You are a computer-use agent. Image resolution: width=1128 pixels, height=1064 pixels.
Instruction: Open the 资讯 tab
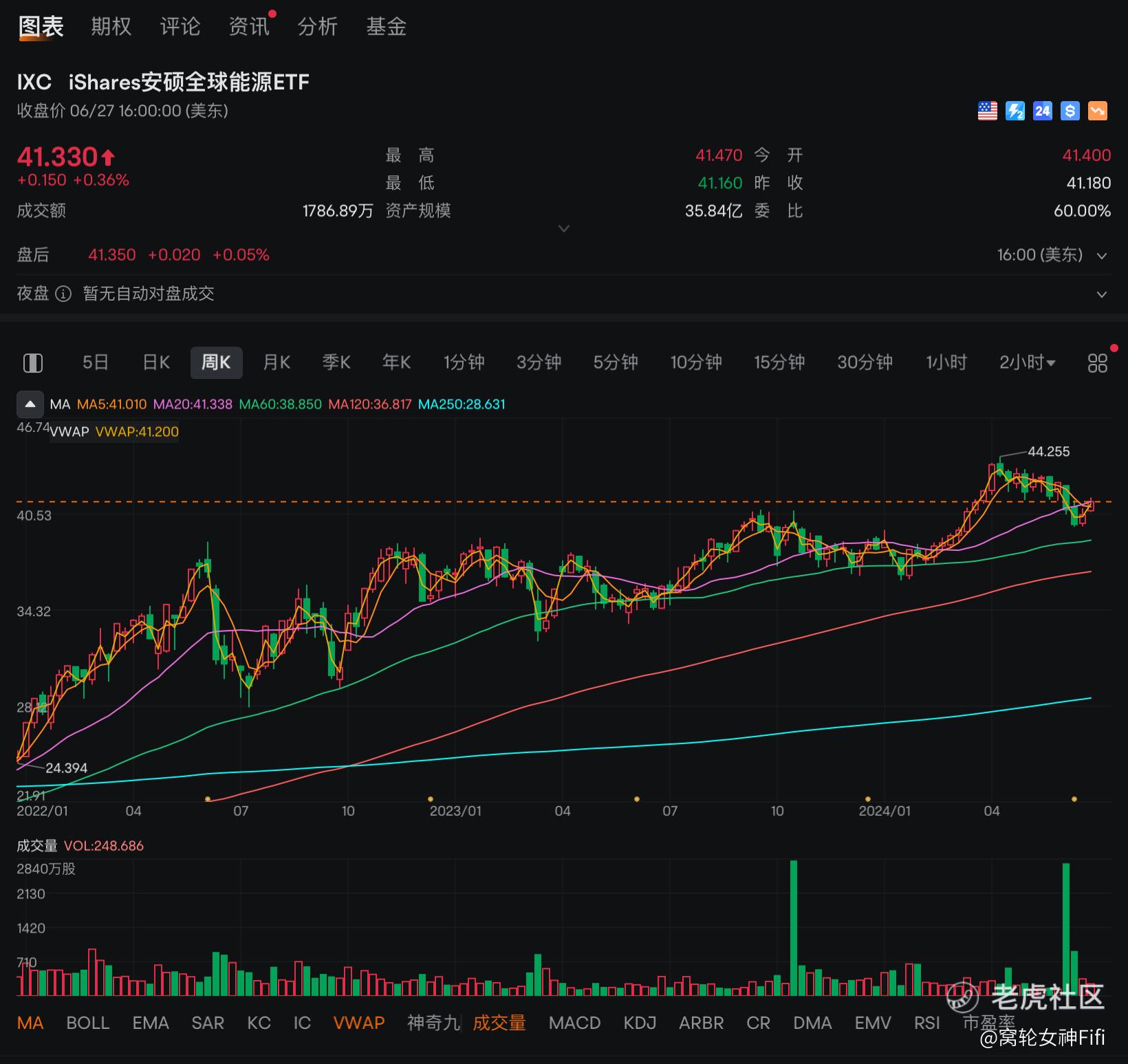(x=248, y=27)
